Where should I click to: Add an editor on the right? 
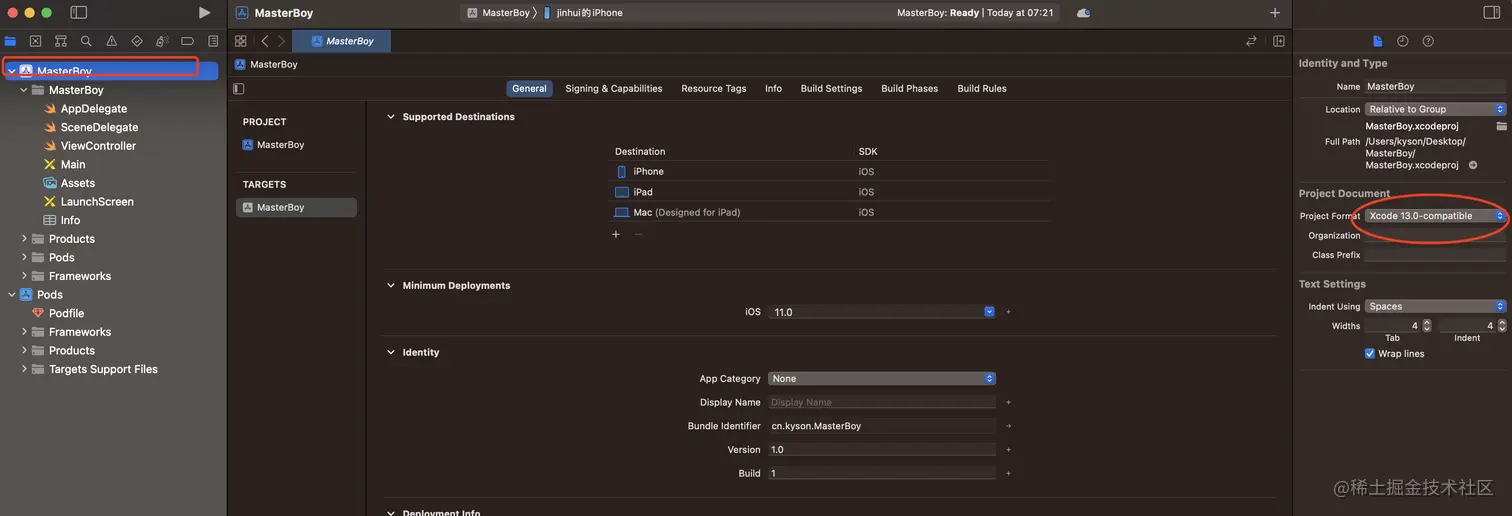click(x=1279, y=41)
